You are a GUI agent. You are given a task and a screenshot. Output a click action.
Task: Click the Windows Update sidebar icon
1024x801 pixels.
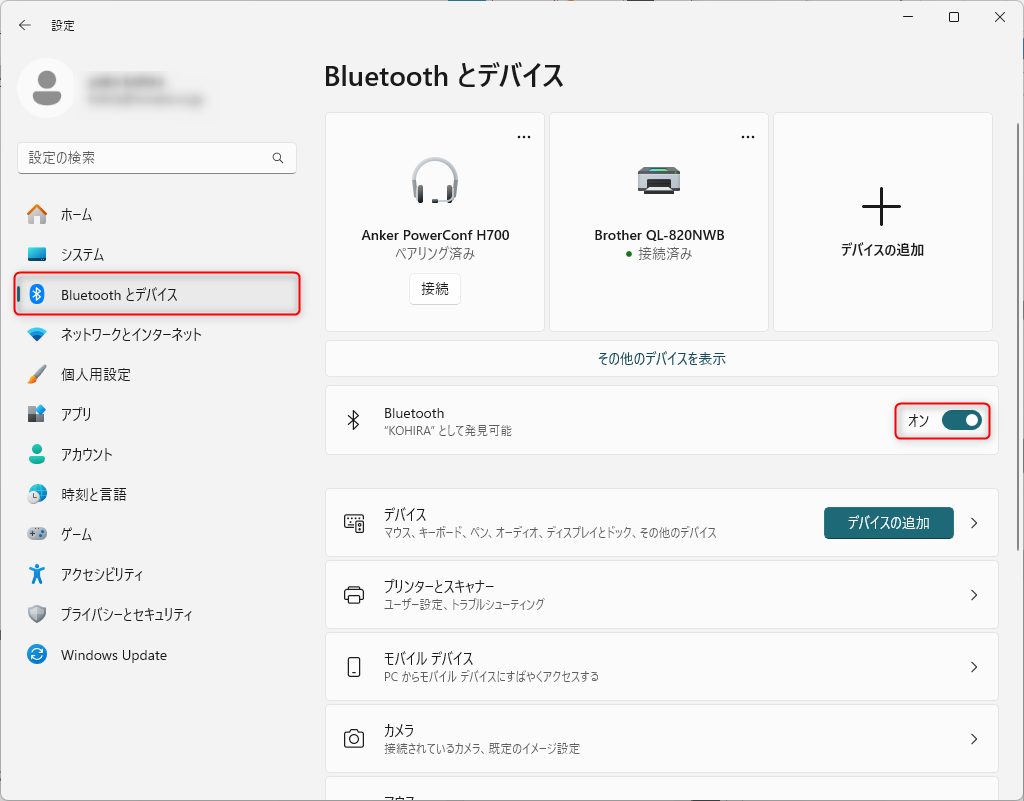pos(37,655)
